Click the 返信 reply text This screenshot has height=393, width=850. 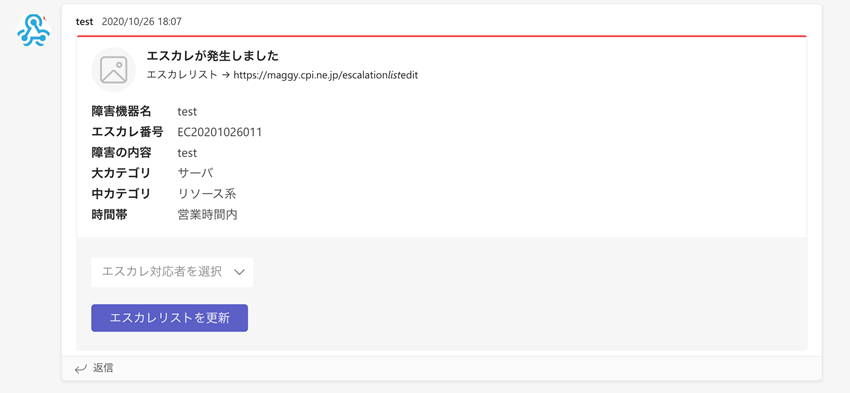click(x=103, y=368)
